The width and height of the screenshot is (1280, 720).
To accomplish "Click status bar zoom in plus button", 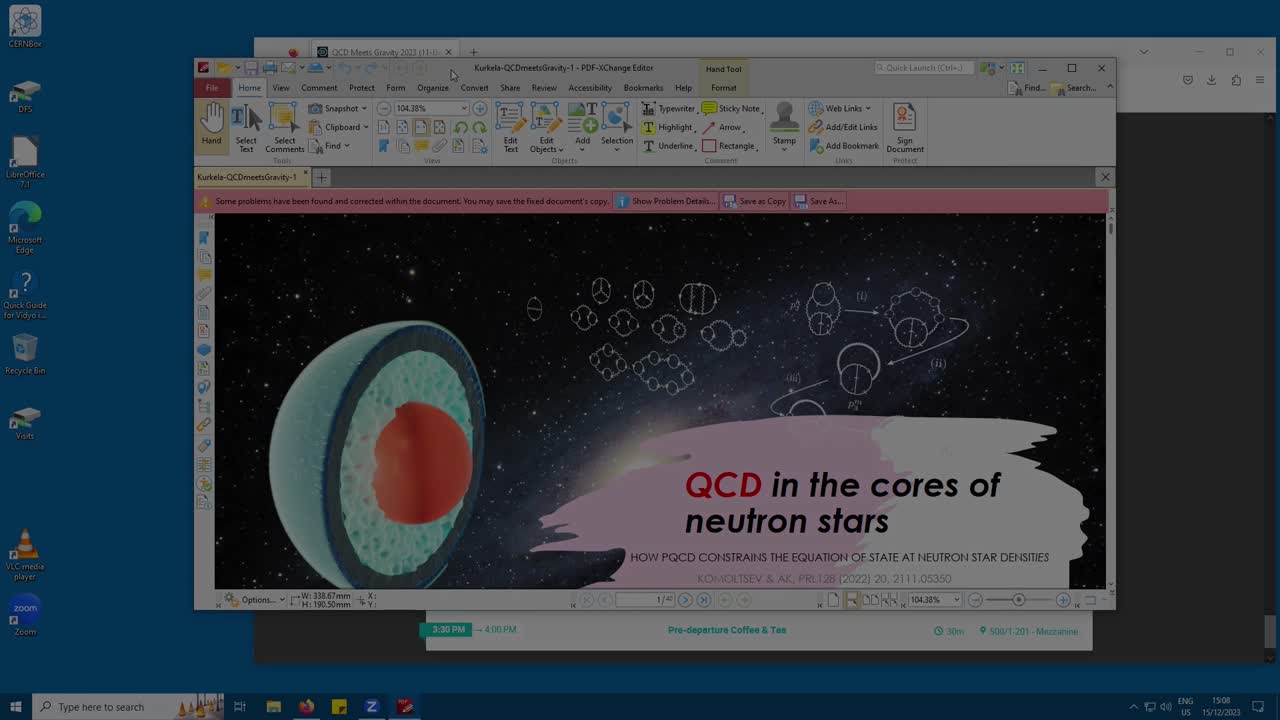I will pyautogui.click(x=1063, y=600).
